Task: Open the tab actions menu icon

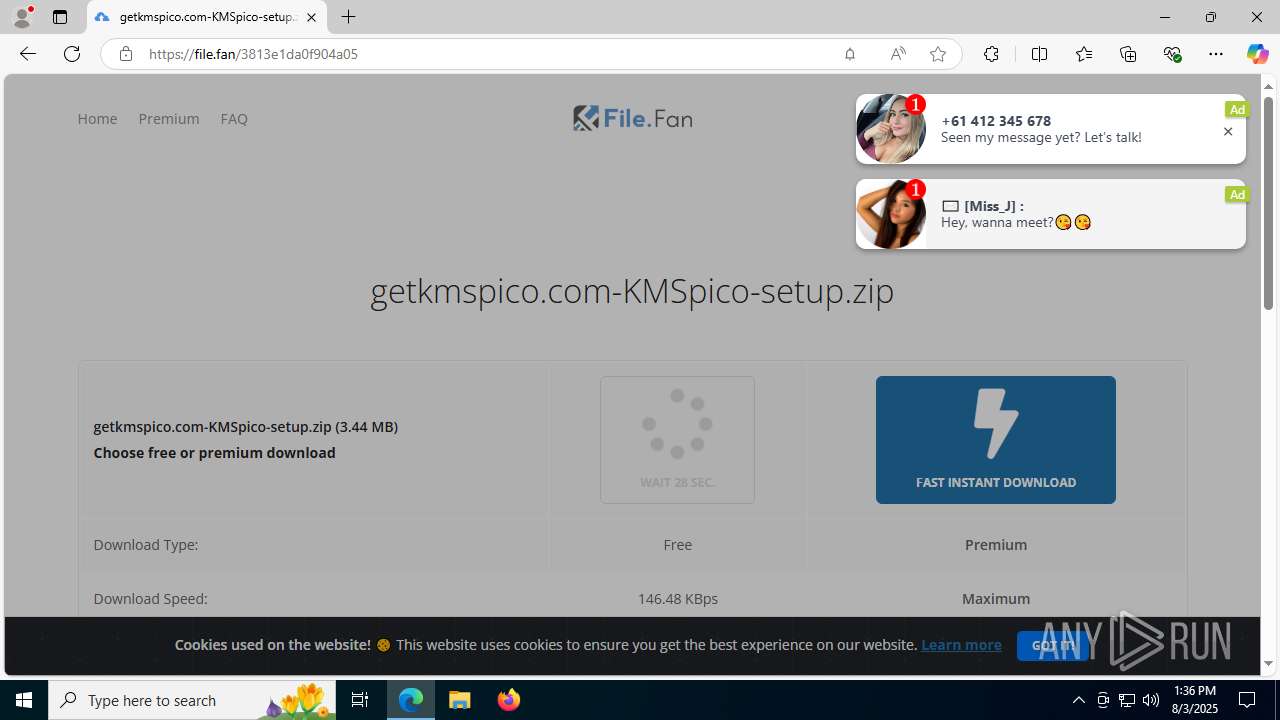Action: tap(60, 17)
